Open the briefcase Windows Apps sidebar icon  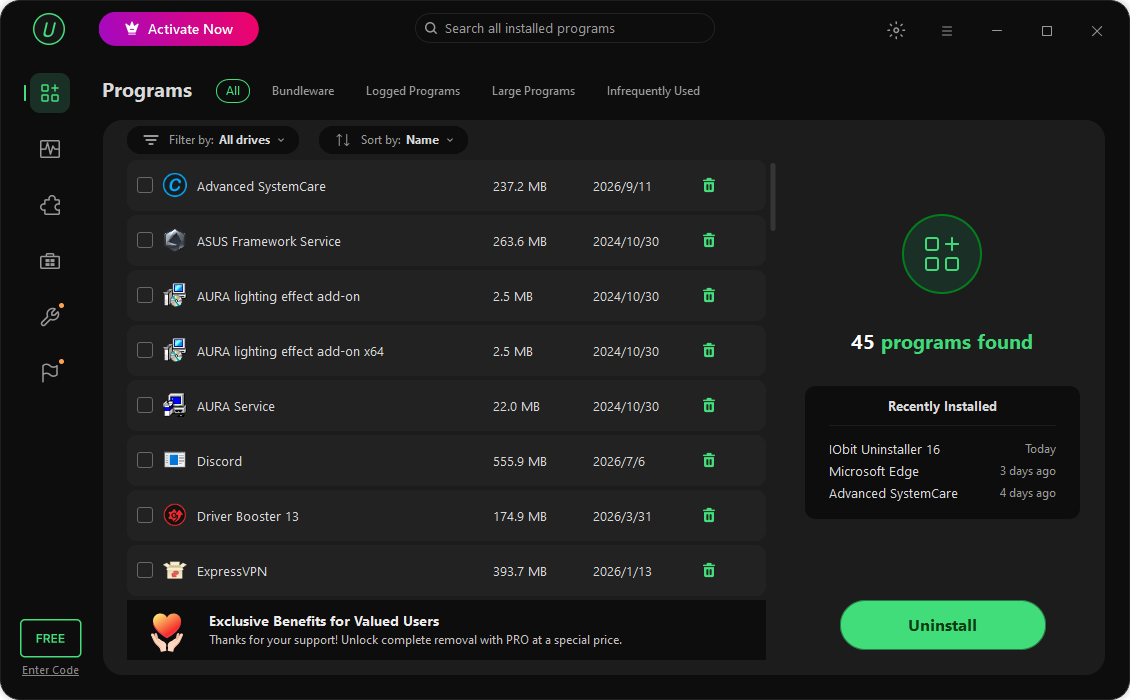pos(50,261)
